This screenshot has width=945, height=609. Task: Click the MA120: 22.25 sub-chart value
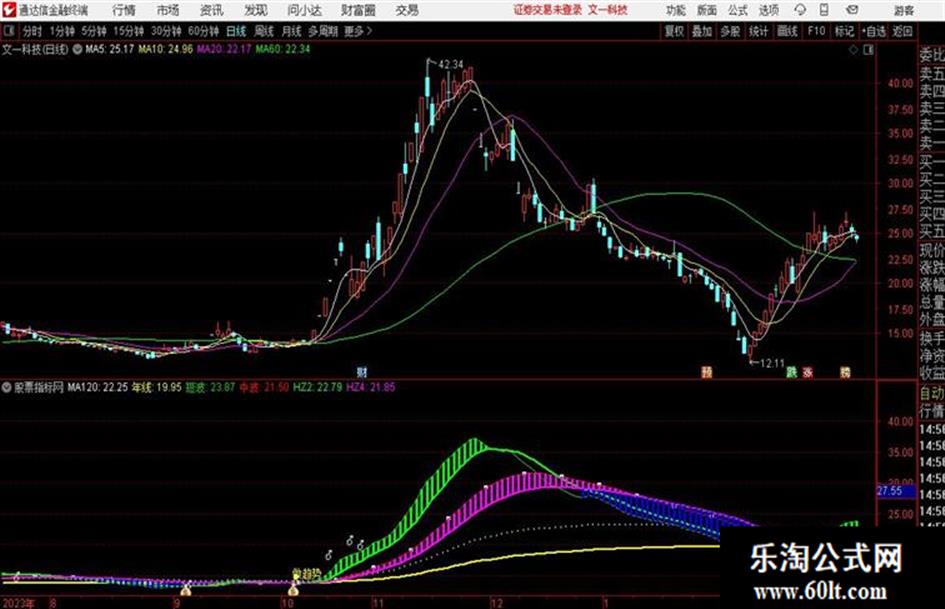click(x=98, y=387)
